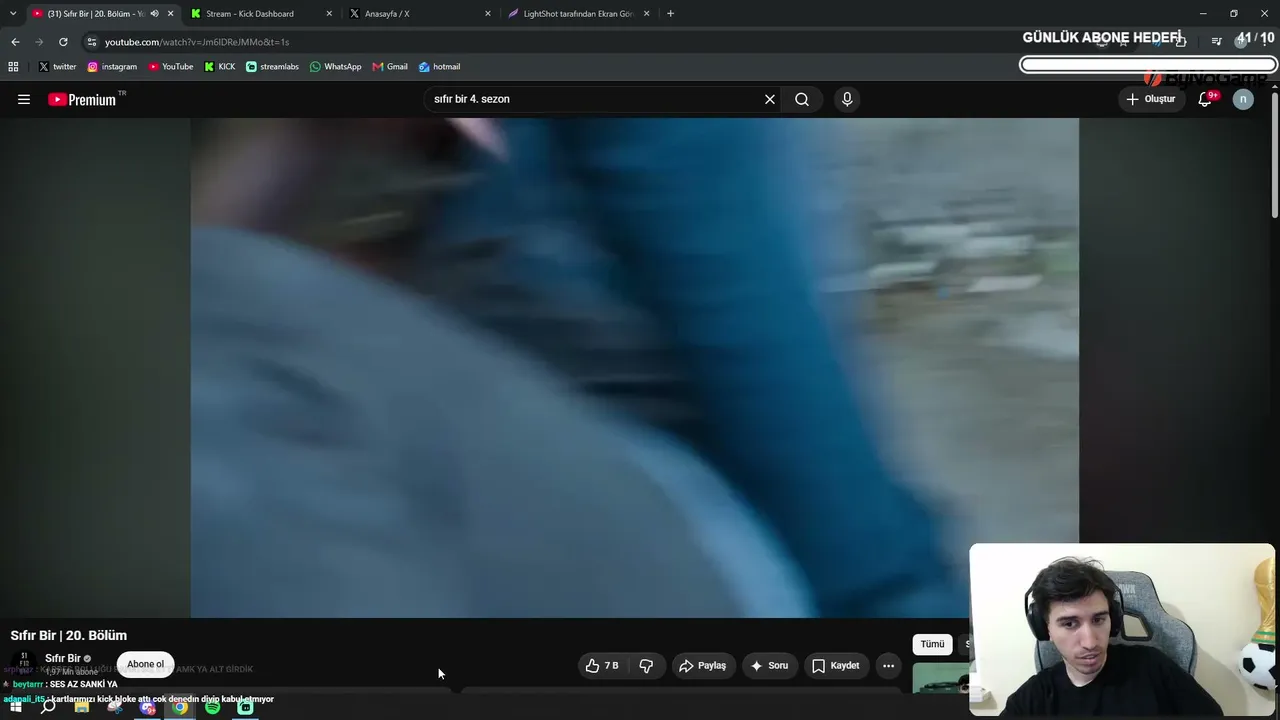This screenshot has width=1280, height=720.
Task: Open the hotmail bookmark
Action: (440, 67)
